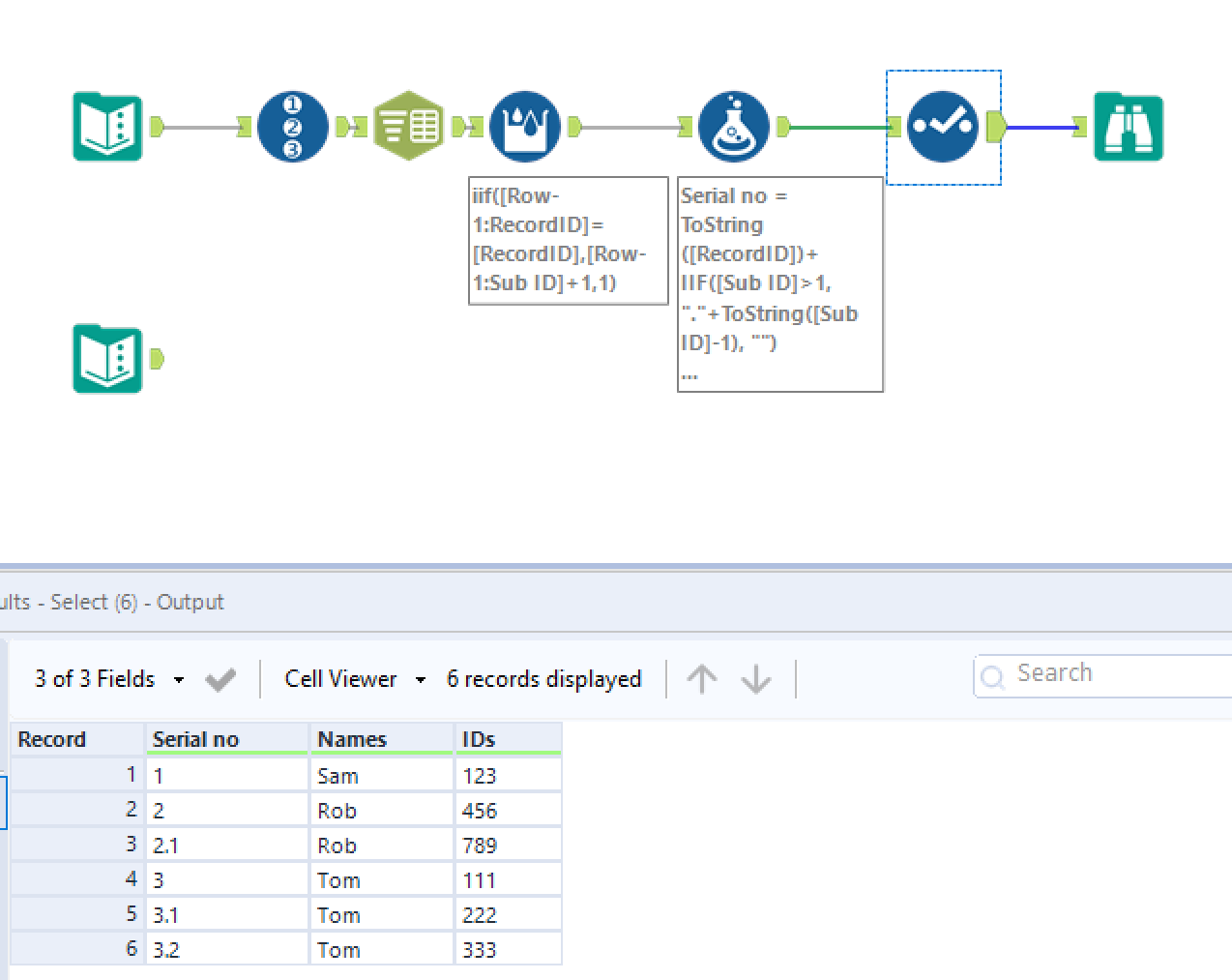1232x980 pixels.
Task: Click the 'Serial no' column header
Action: pyautogui.click(x=194, y=738)
